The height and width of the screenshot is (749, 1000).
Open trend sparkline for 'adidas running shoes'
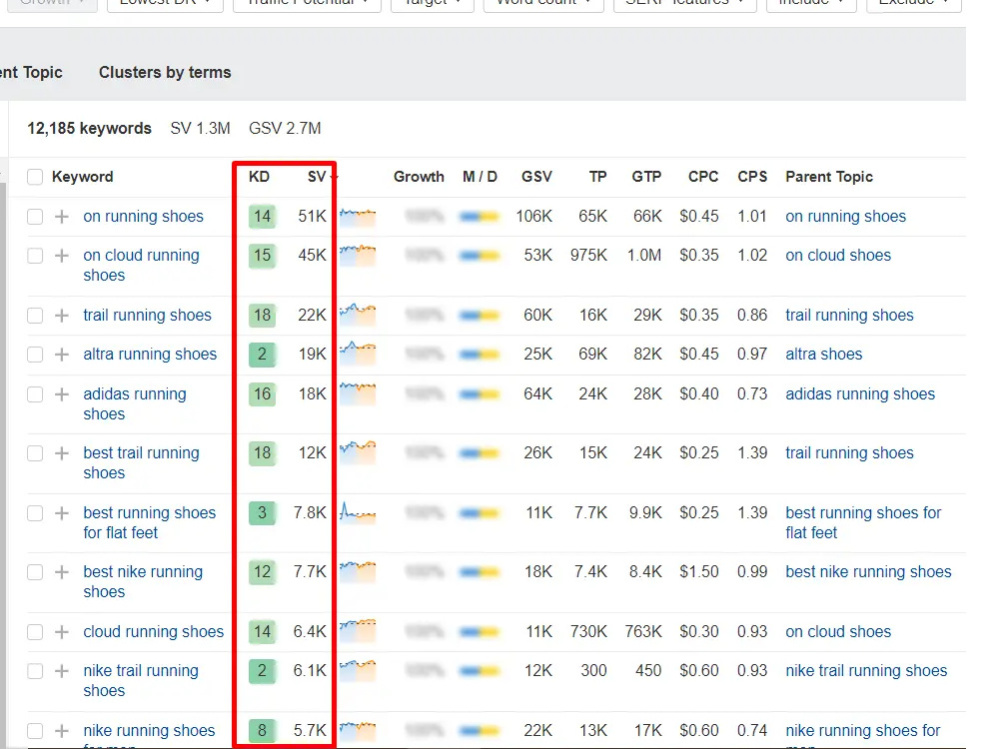point(357,394)
